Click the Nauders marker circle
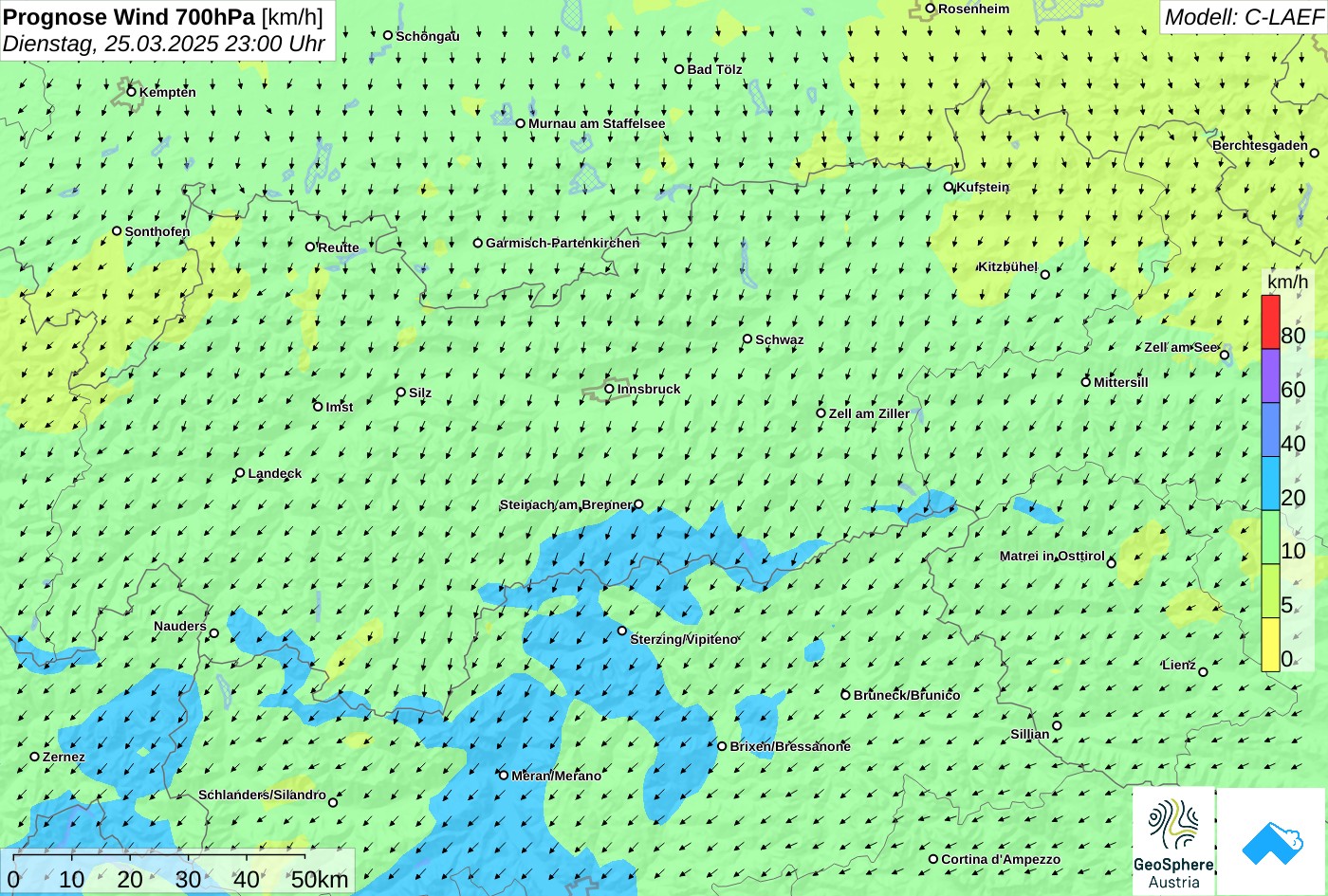Screen dimensions: 1328x896 (214, 633)
